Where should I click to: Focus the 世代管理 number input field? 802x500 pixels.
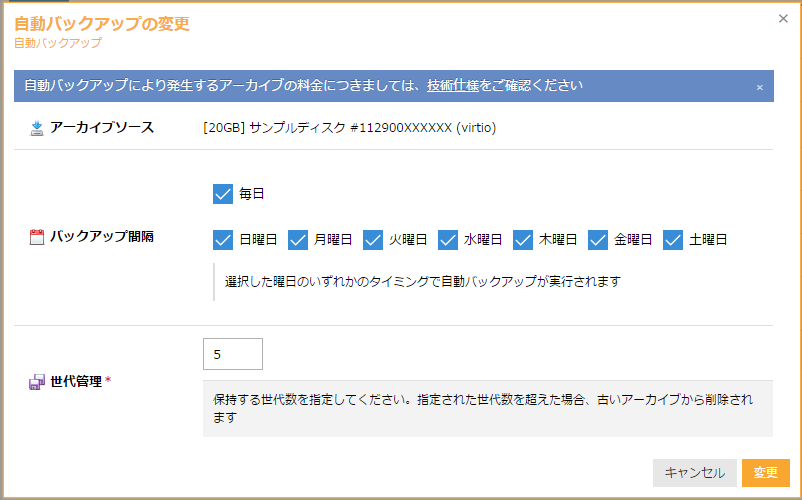[x=232, y=354]
